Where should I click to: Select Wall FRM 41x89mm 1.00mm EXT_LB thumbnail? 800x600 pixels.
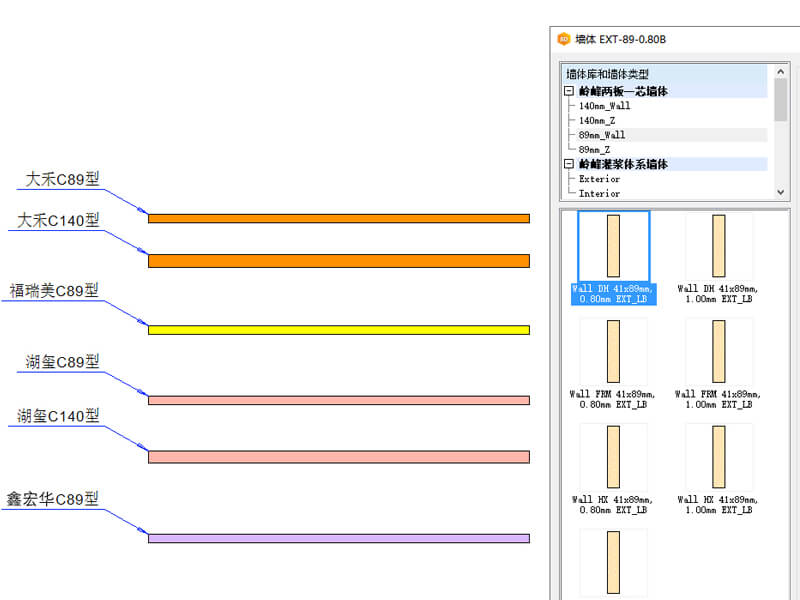tap(718, 352)
